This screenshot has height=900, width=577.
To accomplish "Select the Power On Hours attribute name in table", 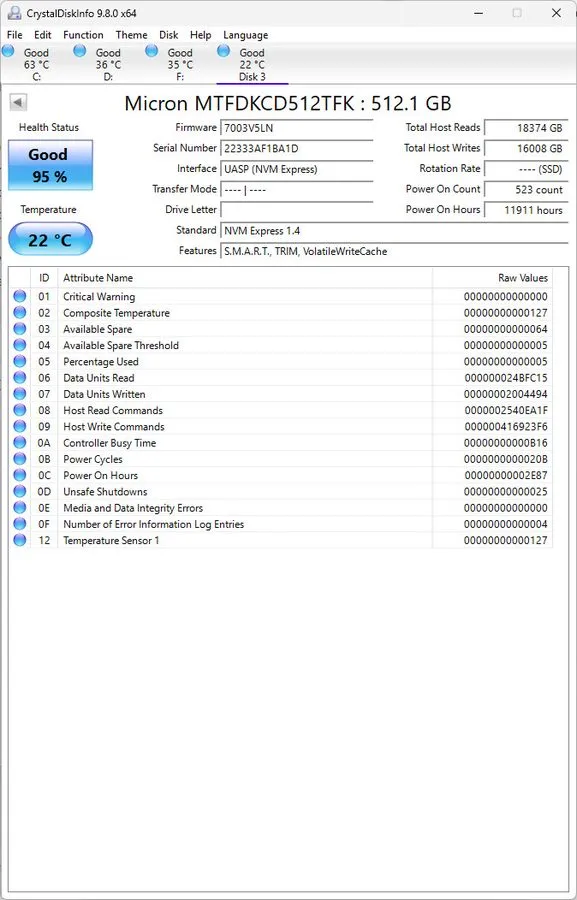I will tap(100, 475).
